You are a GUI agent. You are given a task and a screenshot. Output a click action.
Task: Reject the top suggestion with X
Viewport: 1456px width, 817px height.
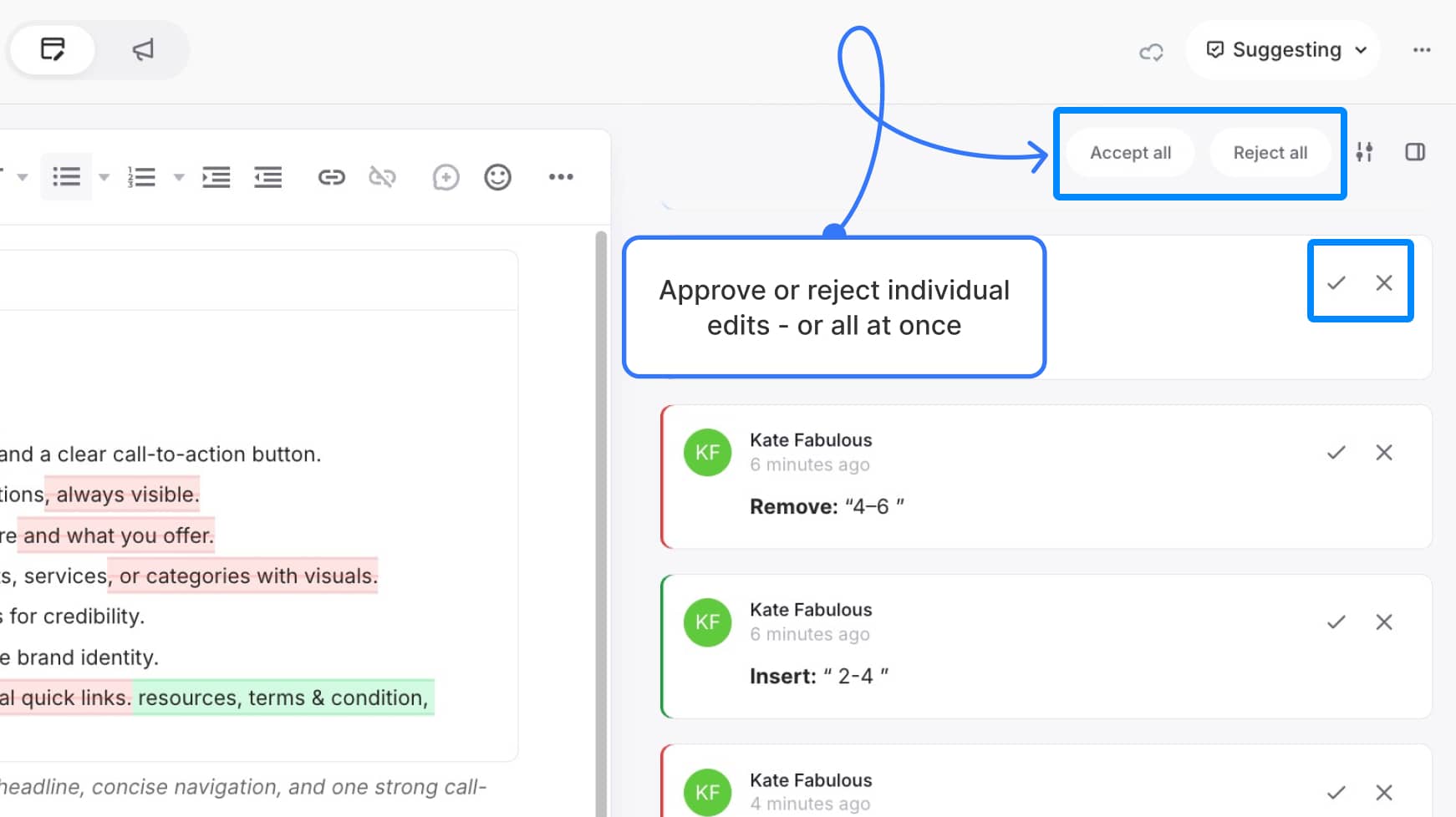pos(1384,283)
